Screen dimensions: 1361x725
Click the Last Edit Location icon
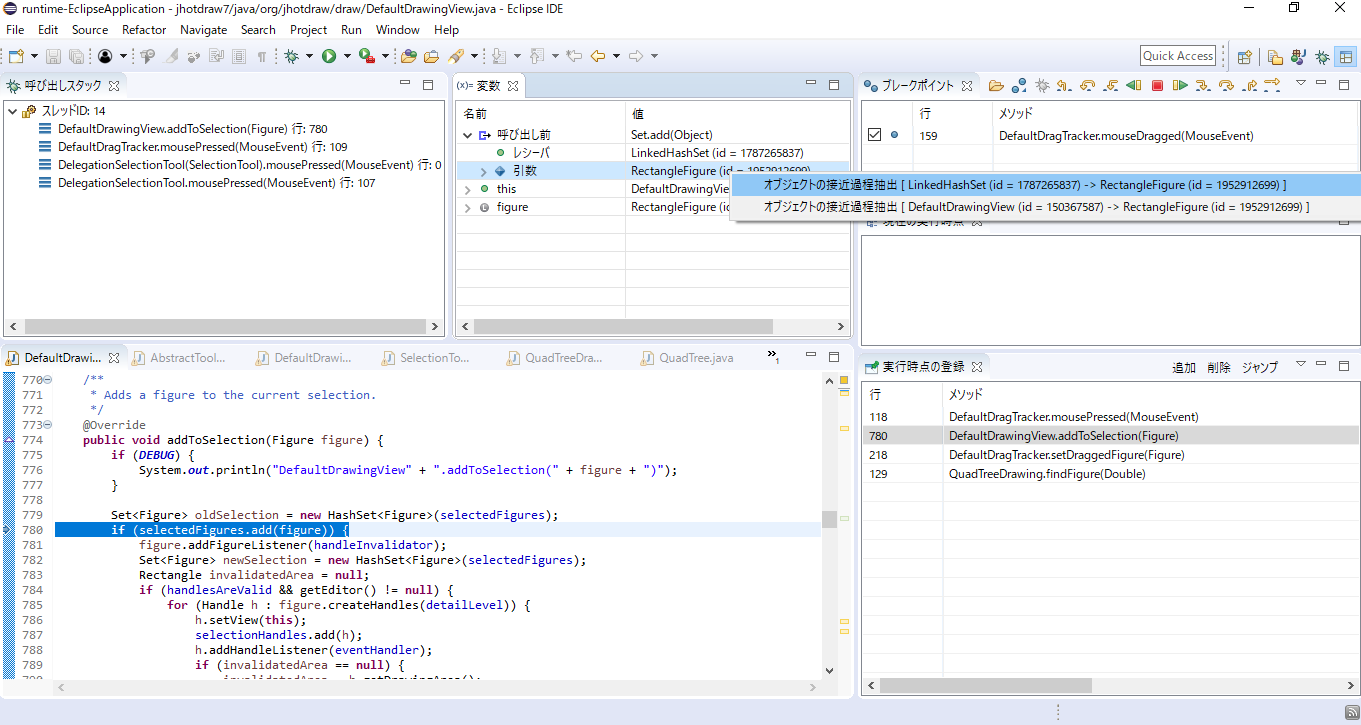click(x=574, y=56)
